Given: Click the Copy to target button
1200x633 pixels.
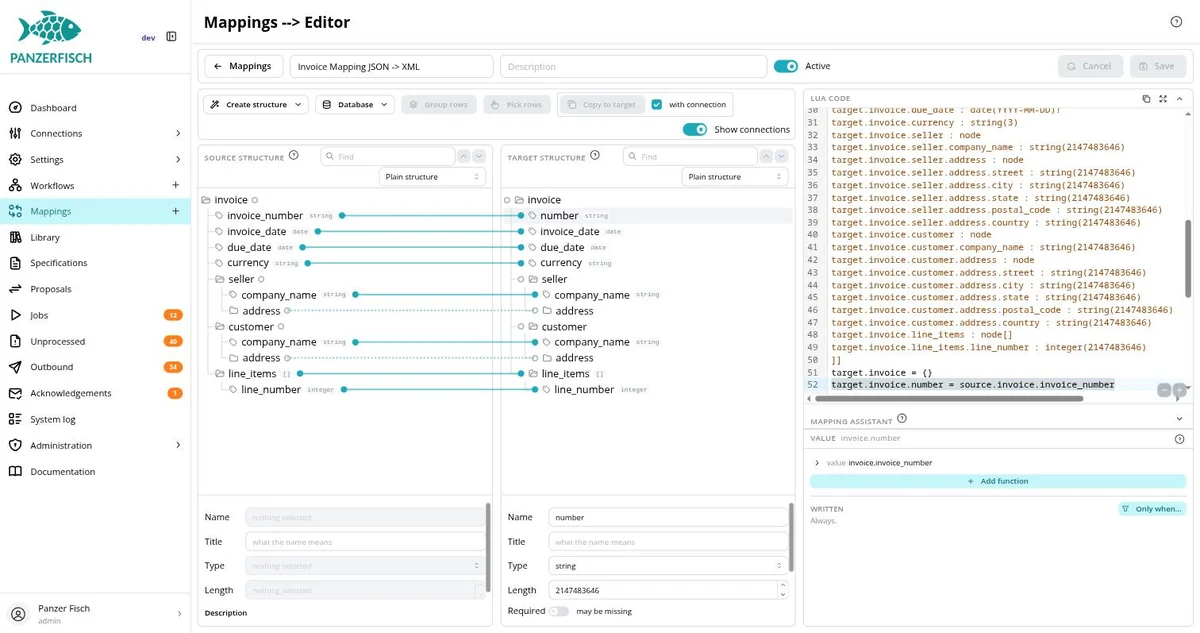Looking at the screenshot, I should 601,105.
